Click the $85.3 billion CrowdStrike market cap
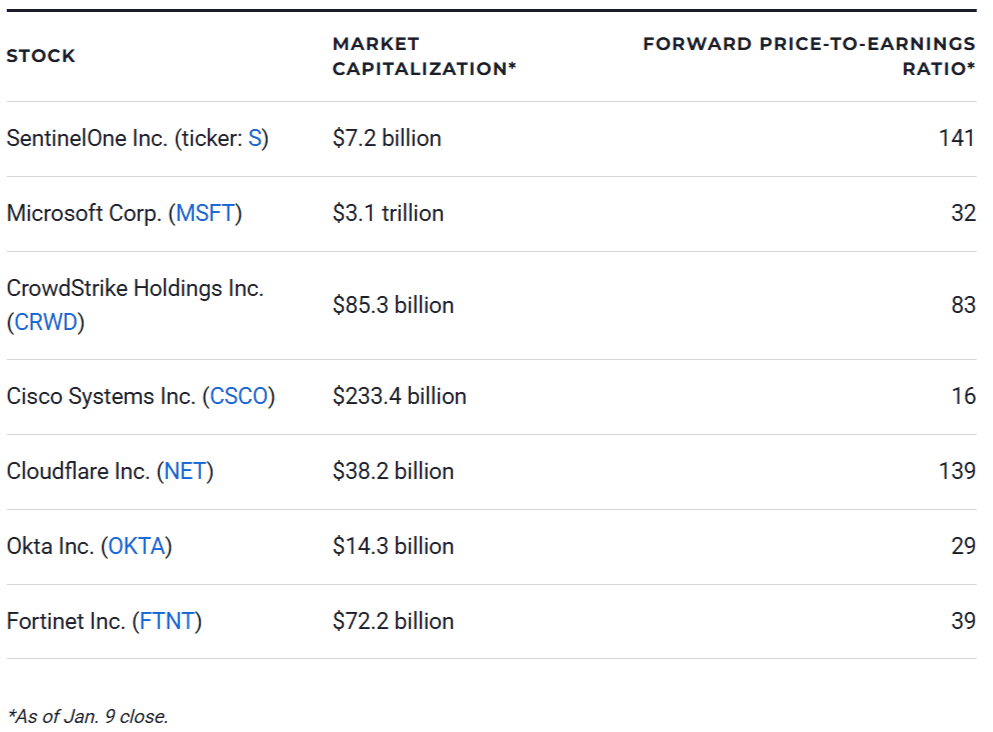The height and width of the screenshot is (732, 993). [x=393, y=305]
